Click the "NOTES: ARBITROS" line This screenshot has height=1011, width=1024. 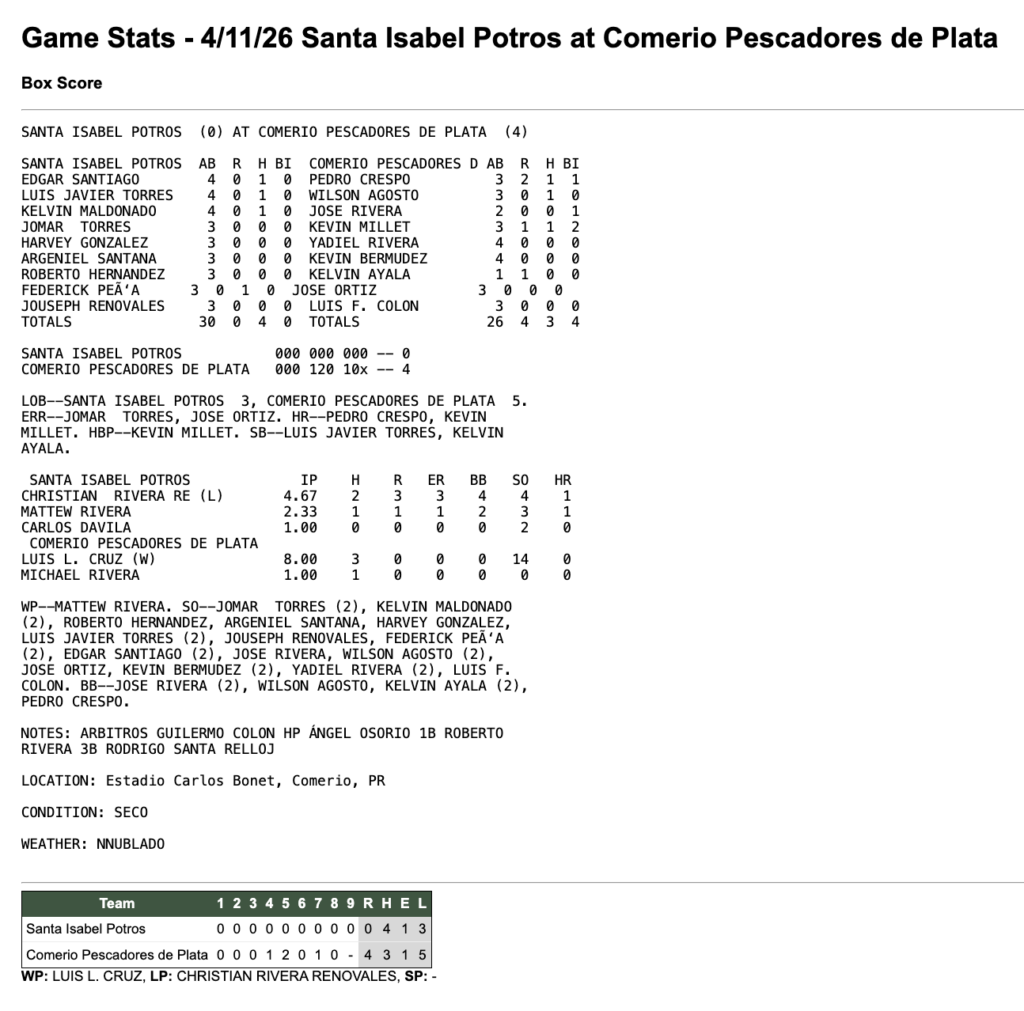coord(262,733)
